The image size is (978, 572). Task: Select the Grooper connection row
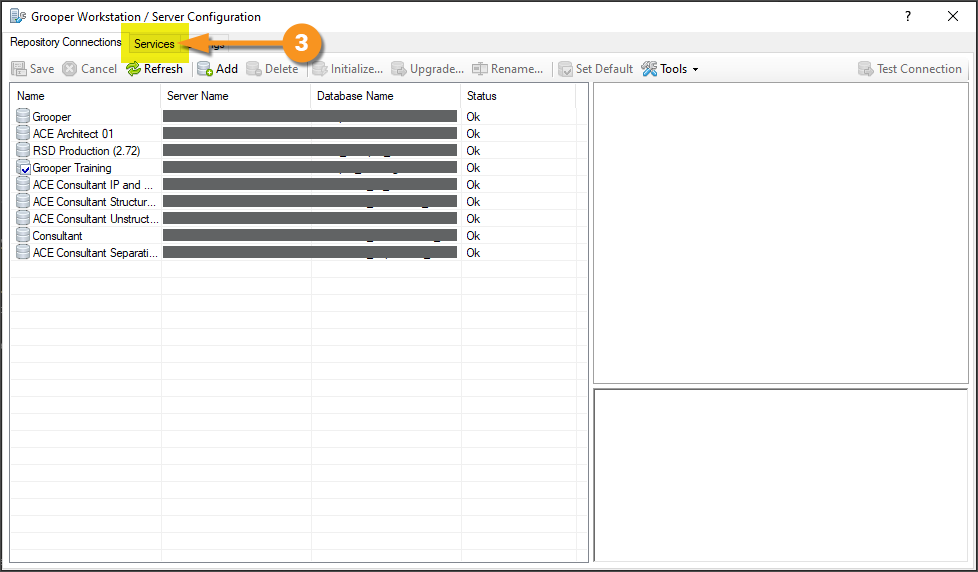tap(299, 117)
